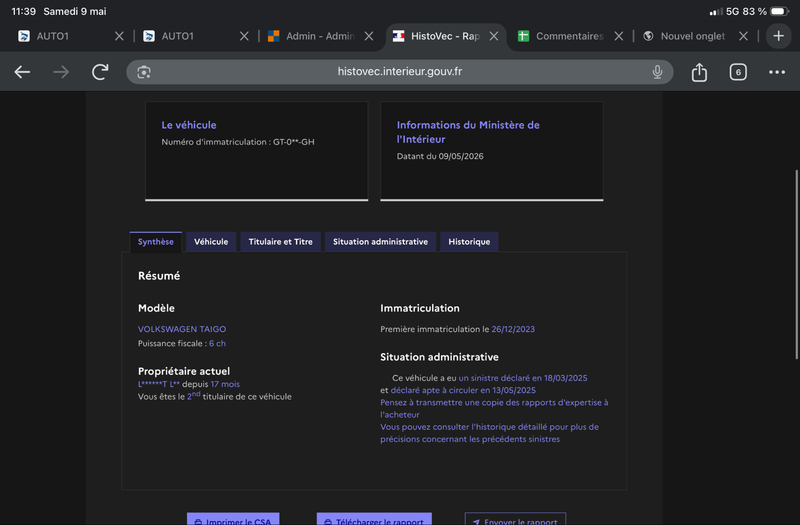The image size is (800, 525).
Task: Open the Historique tab
Action: tap(469, 242)
